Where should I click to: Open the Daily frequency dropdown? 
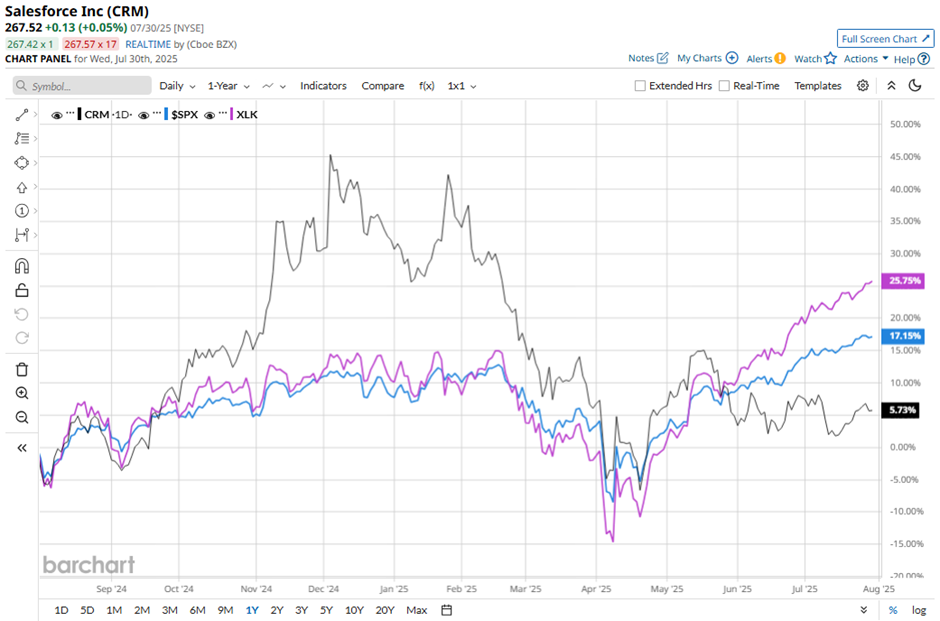click(177, 86)
